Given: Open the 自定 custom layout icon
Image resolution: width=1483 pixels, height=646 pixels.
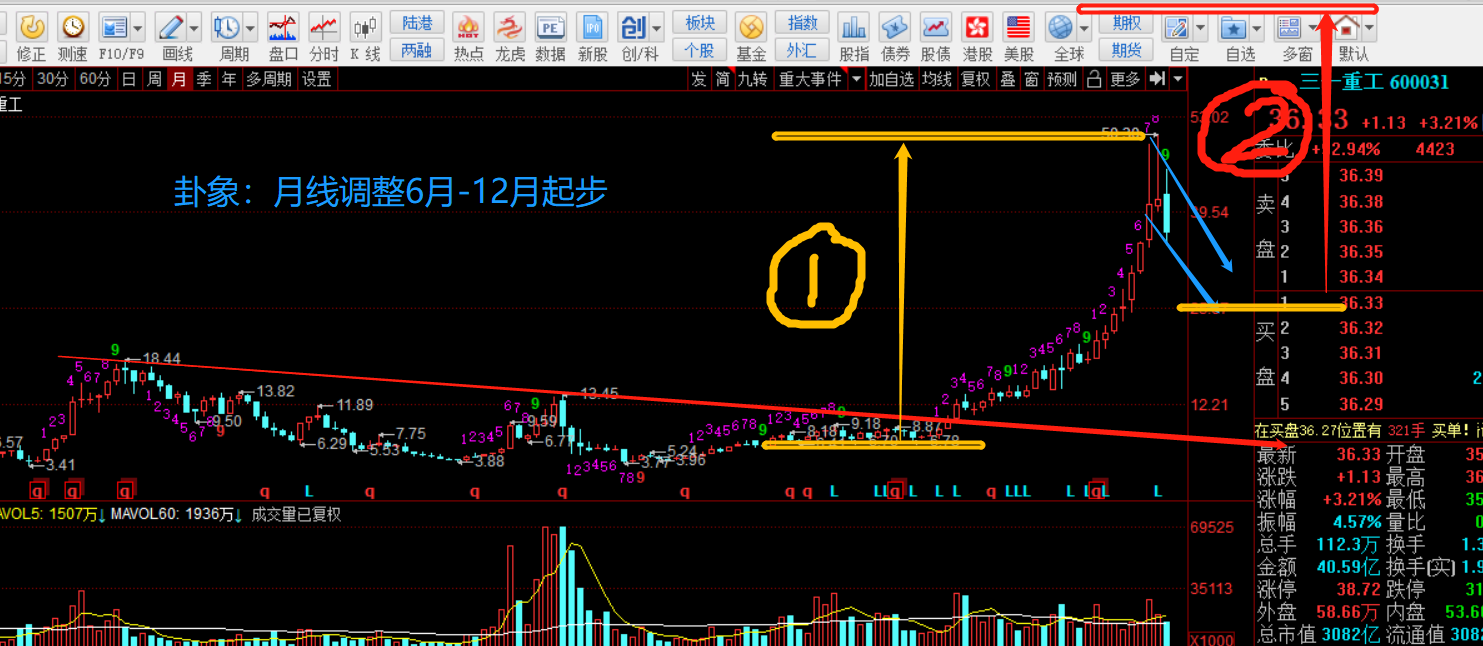Looking at the screenshot, I should tap(1178, 27).
